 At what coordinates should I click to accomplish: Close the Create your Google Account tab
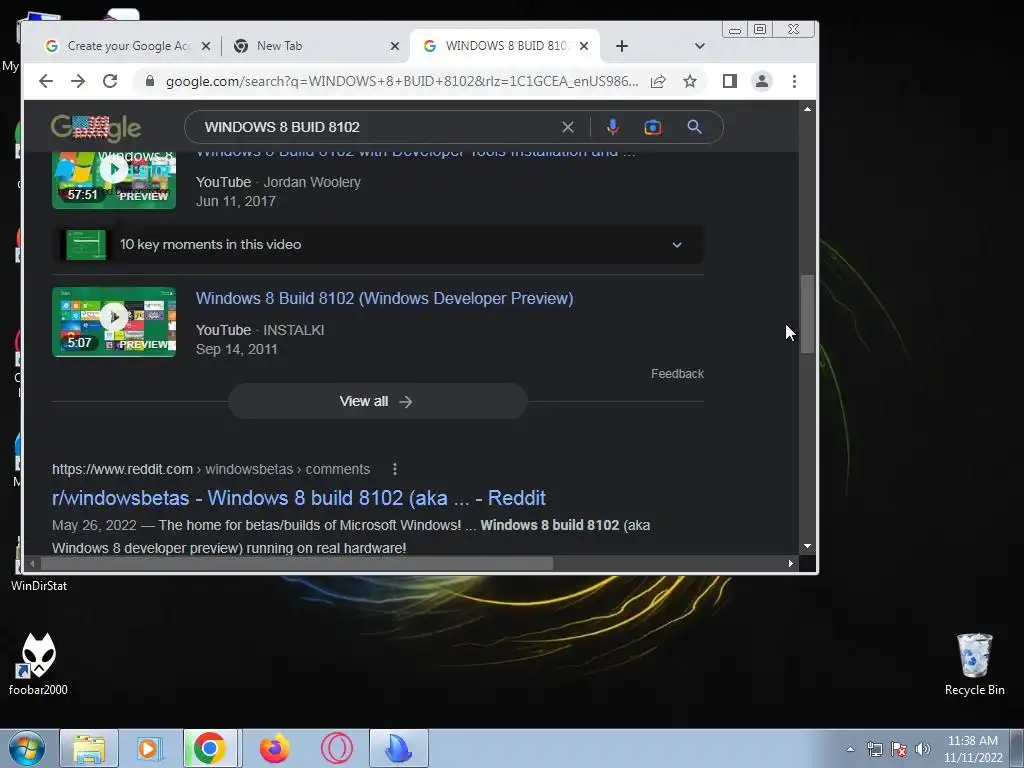[x=206, y=46]
